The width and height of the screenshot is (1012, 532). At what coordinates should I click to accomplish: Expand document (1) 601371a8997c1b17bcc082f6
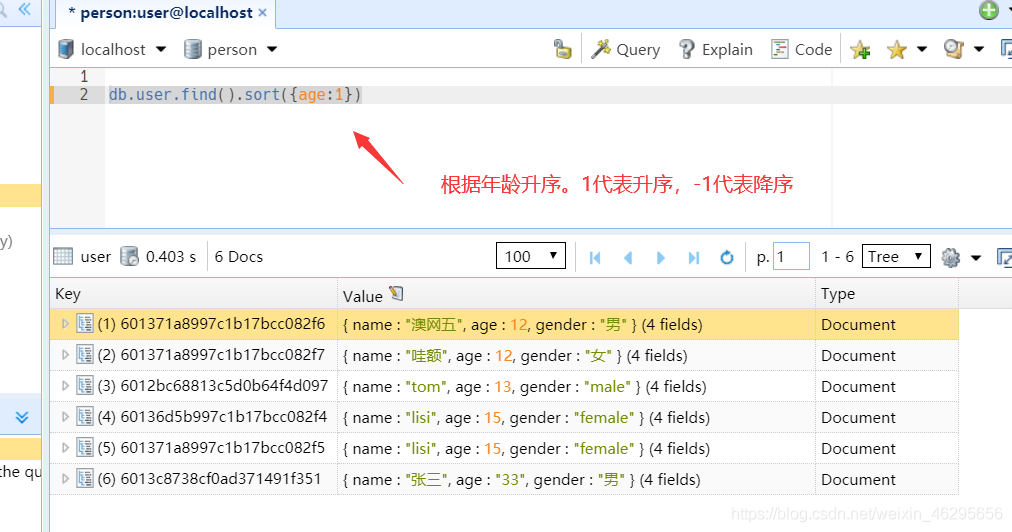[x=65, y=323]
